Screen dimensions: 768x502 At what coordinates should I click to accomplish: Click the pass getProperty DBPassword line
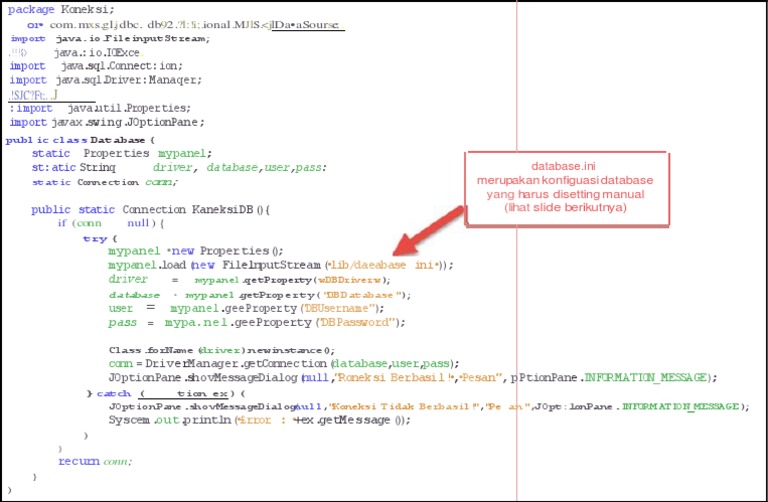[x=257, y=323]
